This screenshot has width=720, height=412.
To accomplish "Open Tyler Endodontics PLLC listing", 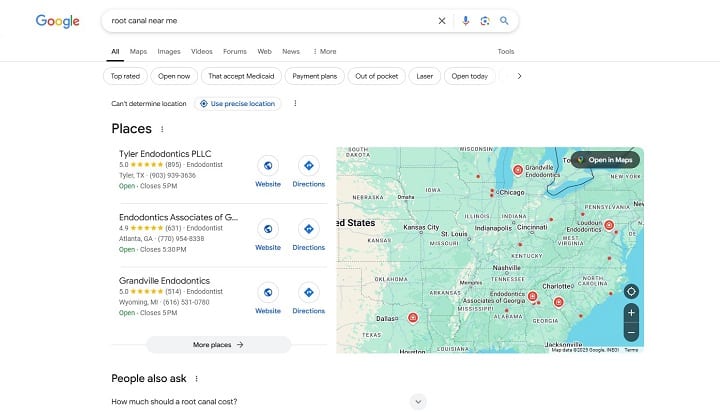I will point(165,154).
